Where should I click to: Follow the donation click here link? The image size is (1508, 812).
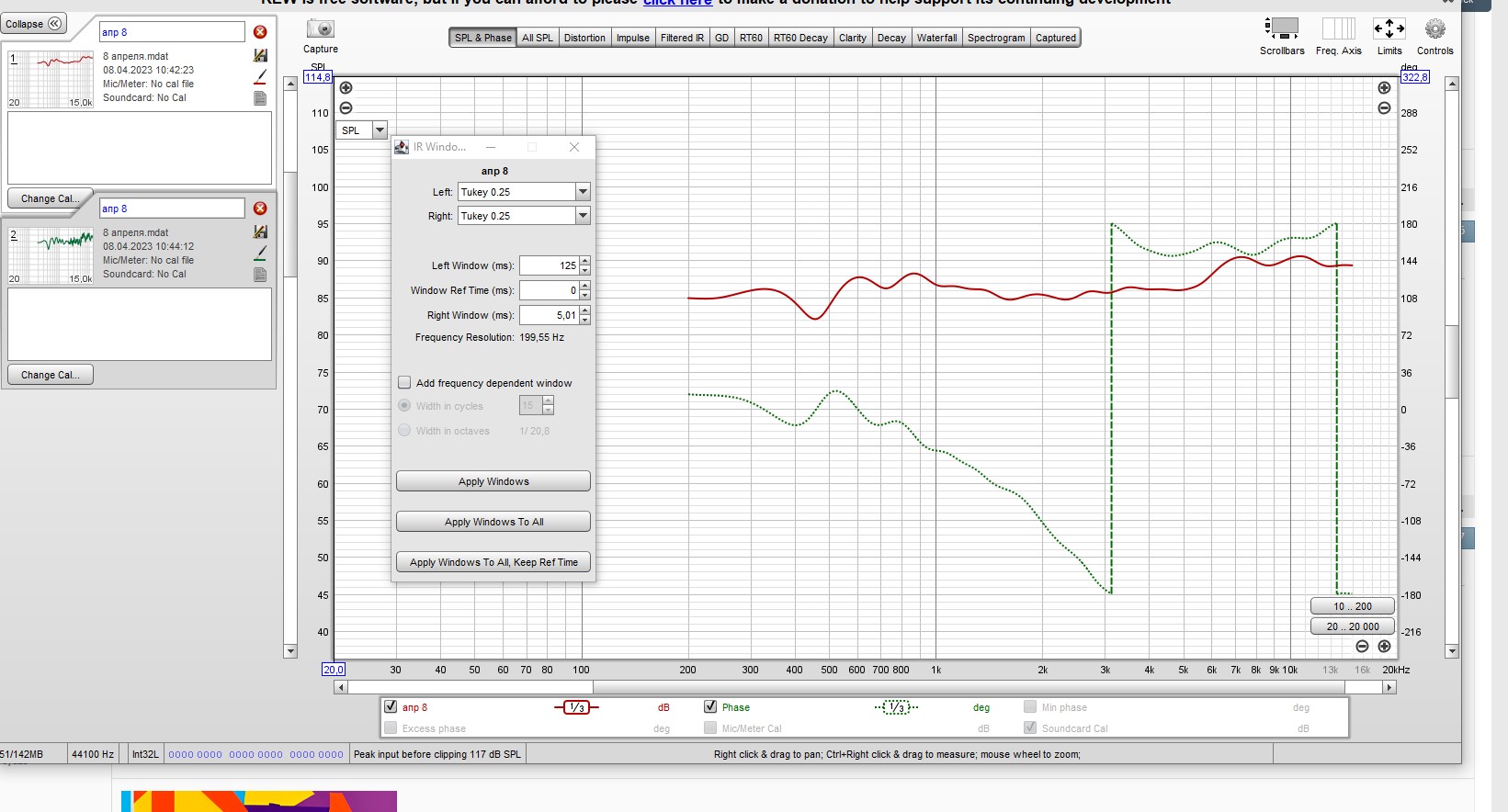tap(677, 3)
